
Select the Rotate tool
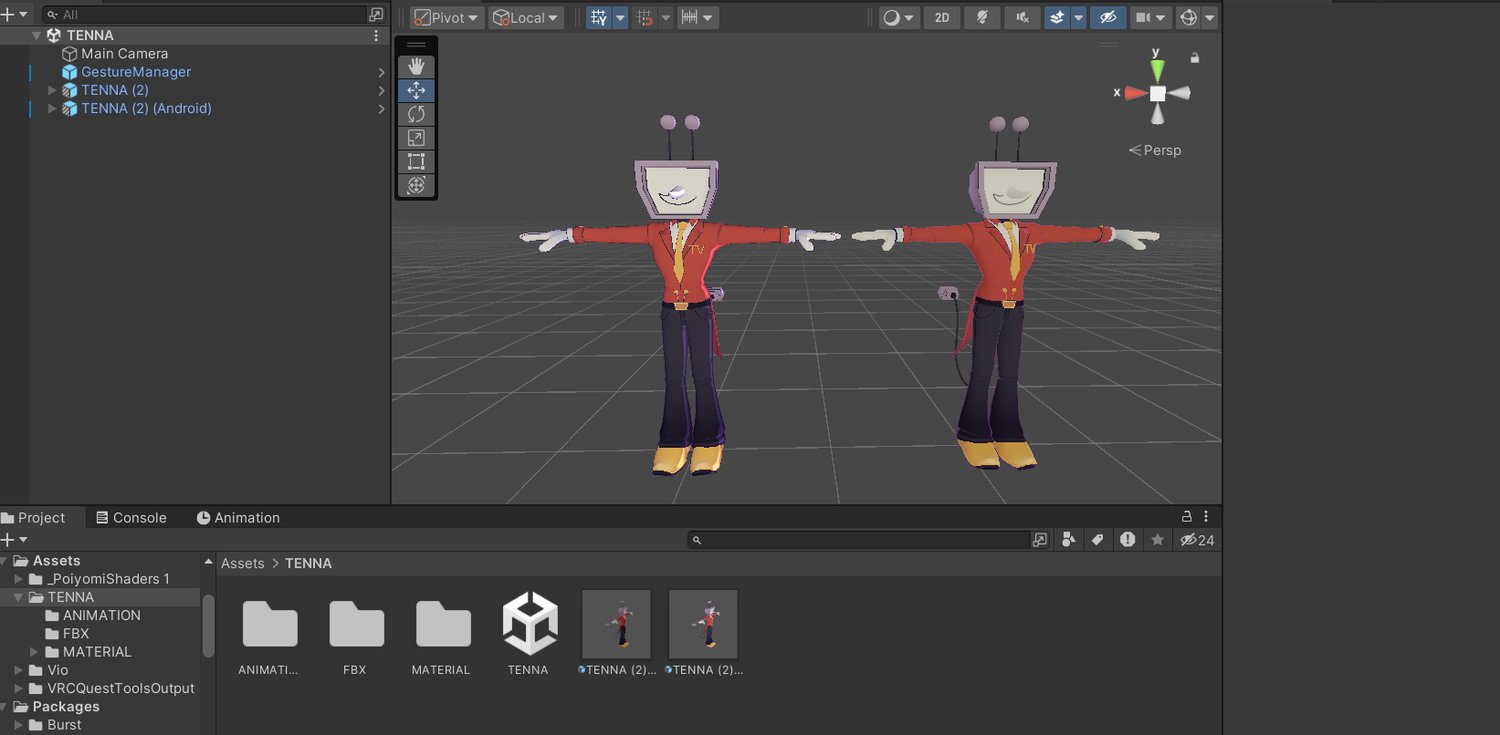[416, 114]
